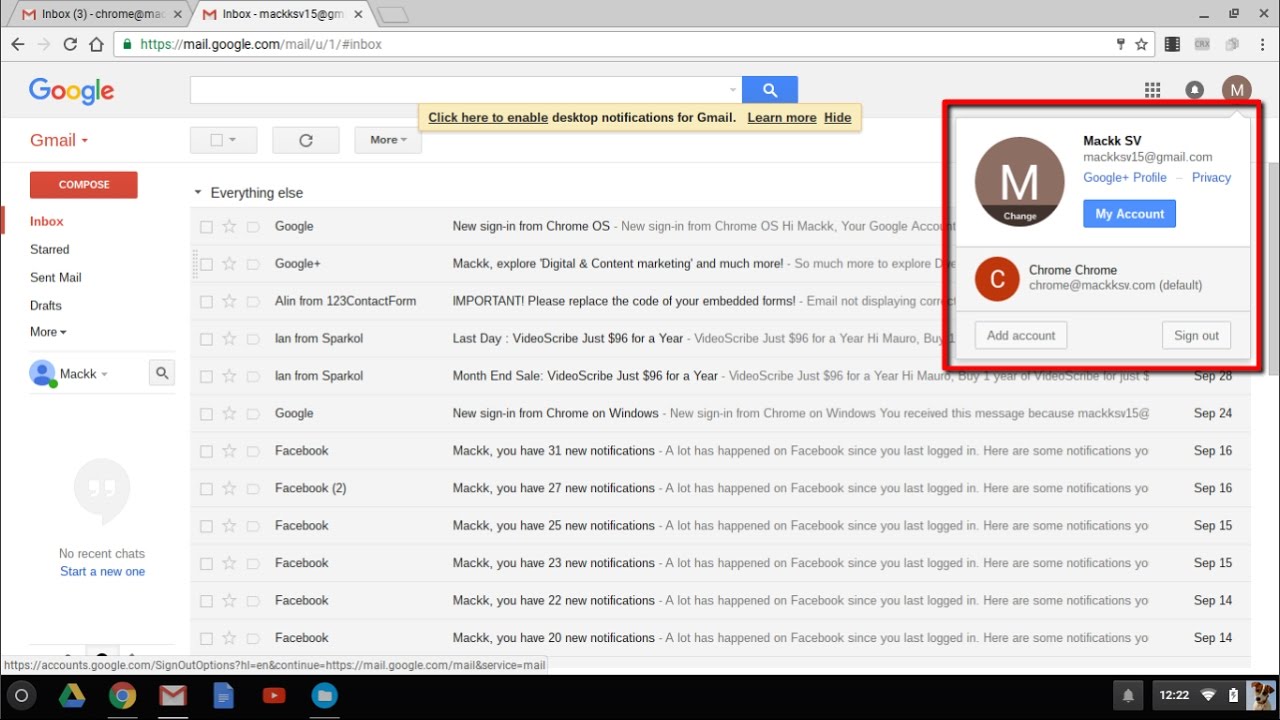Click the M account avatar in header
The width and height of the screenshot is (1280, 720).
click(1237, 90)
